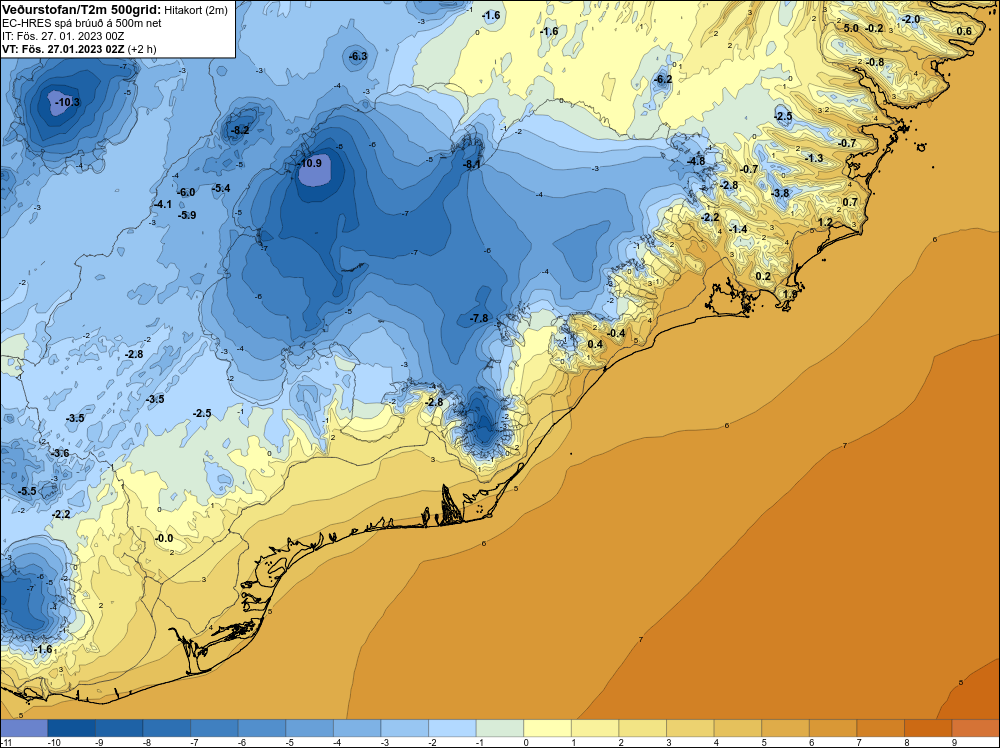Click the -1.3 temperature reading
The image size is (1000, 748).
(x=814, y=158)
